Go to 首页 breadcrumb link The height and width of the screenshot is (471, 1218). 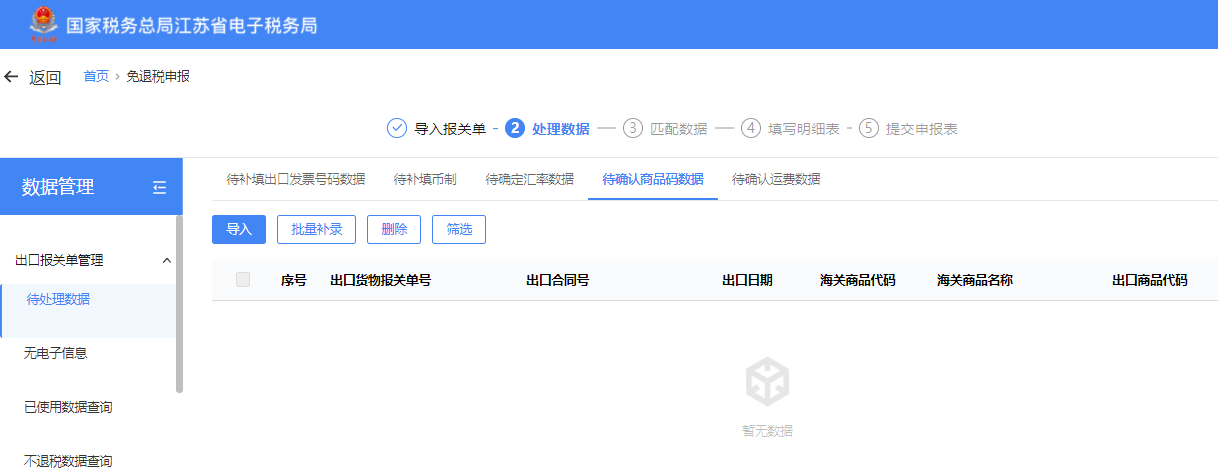[96, 77]
